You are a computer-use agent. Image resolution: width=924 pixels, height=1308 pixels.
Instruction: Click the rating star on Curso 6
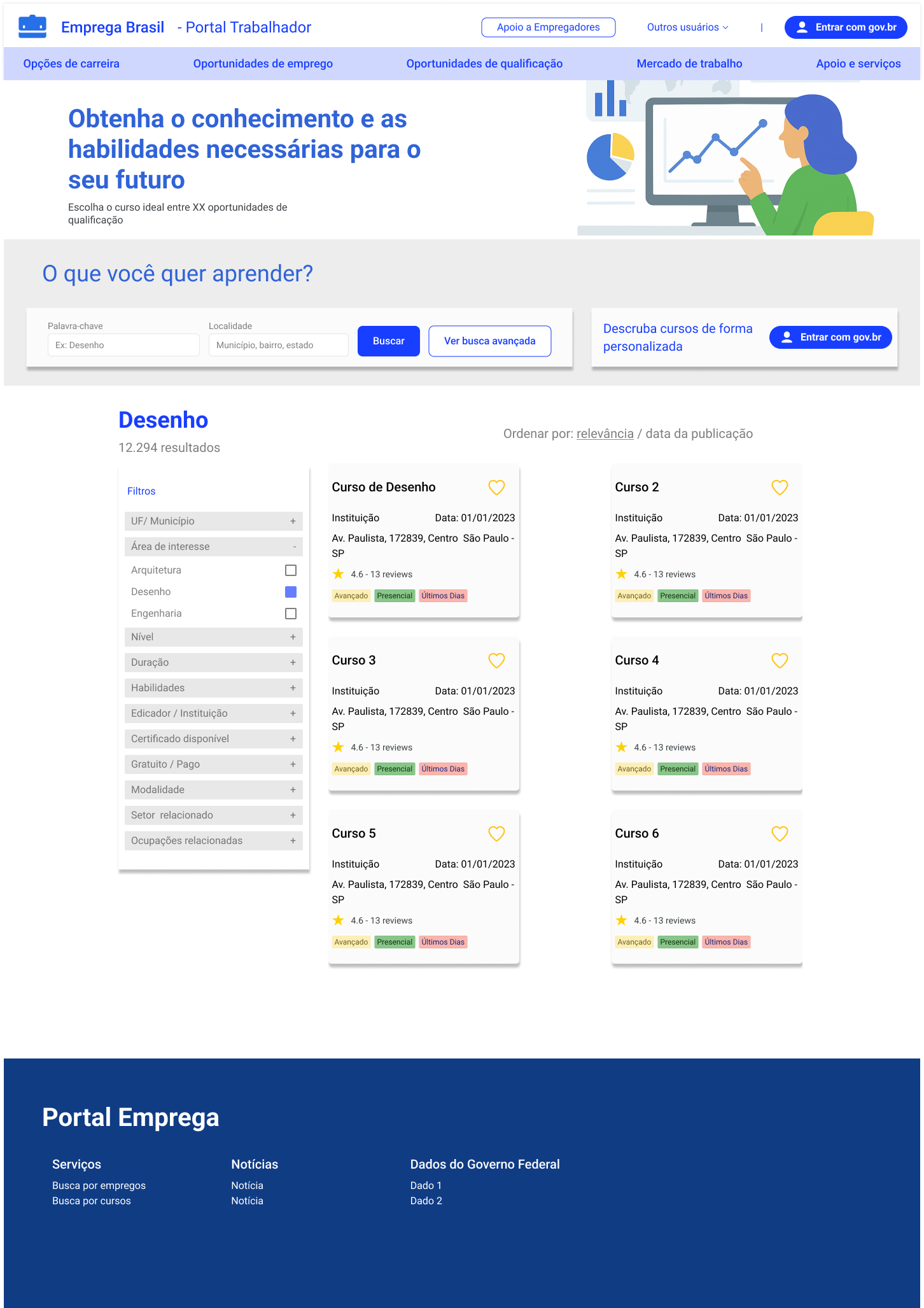click(x=621, y=920)
